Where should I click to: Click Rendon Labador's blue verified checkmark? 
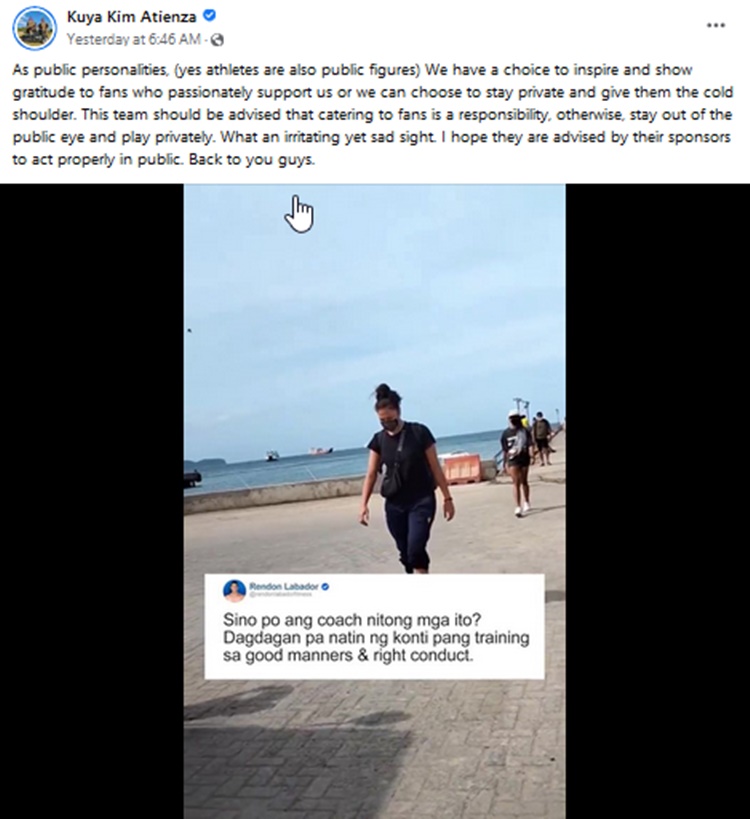325,587
